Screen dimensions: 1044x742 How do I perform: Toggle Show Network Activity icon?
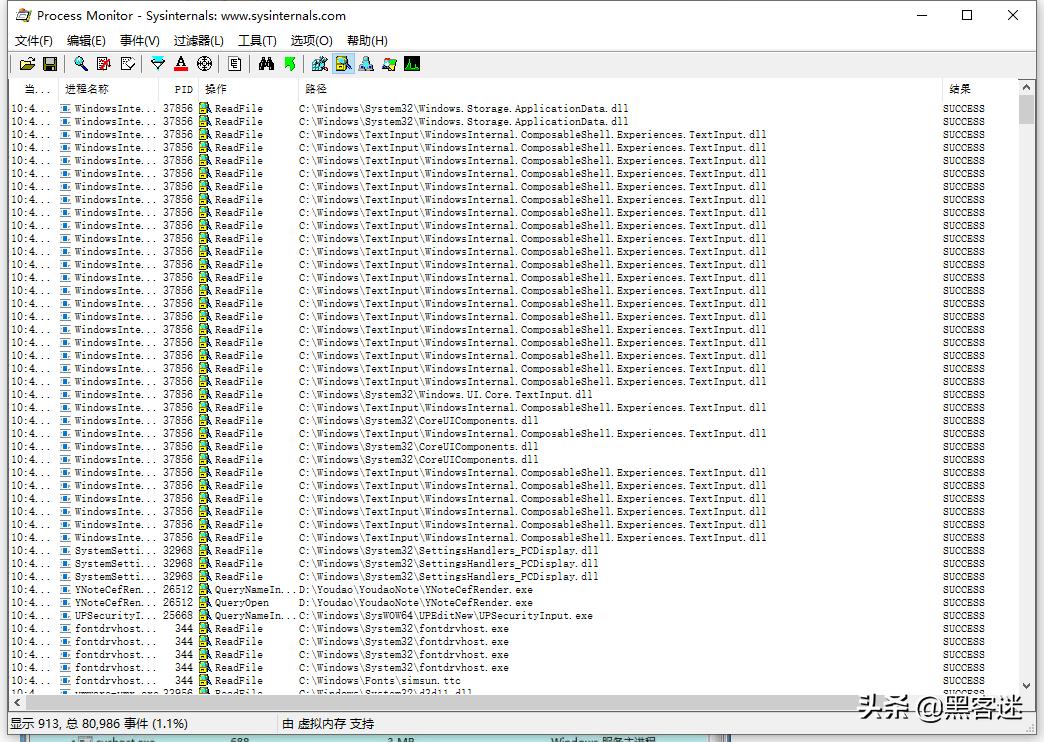point(366,64)
